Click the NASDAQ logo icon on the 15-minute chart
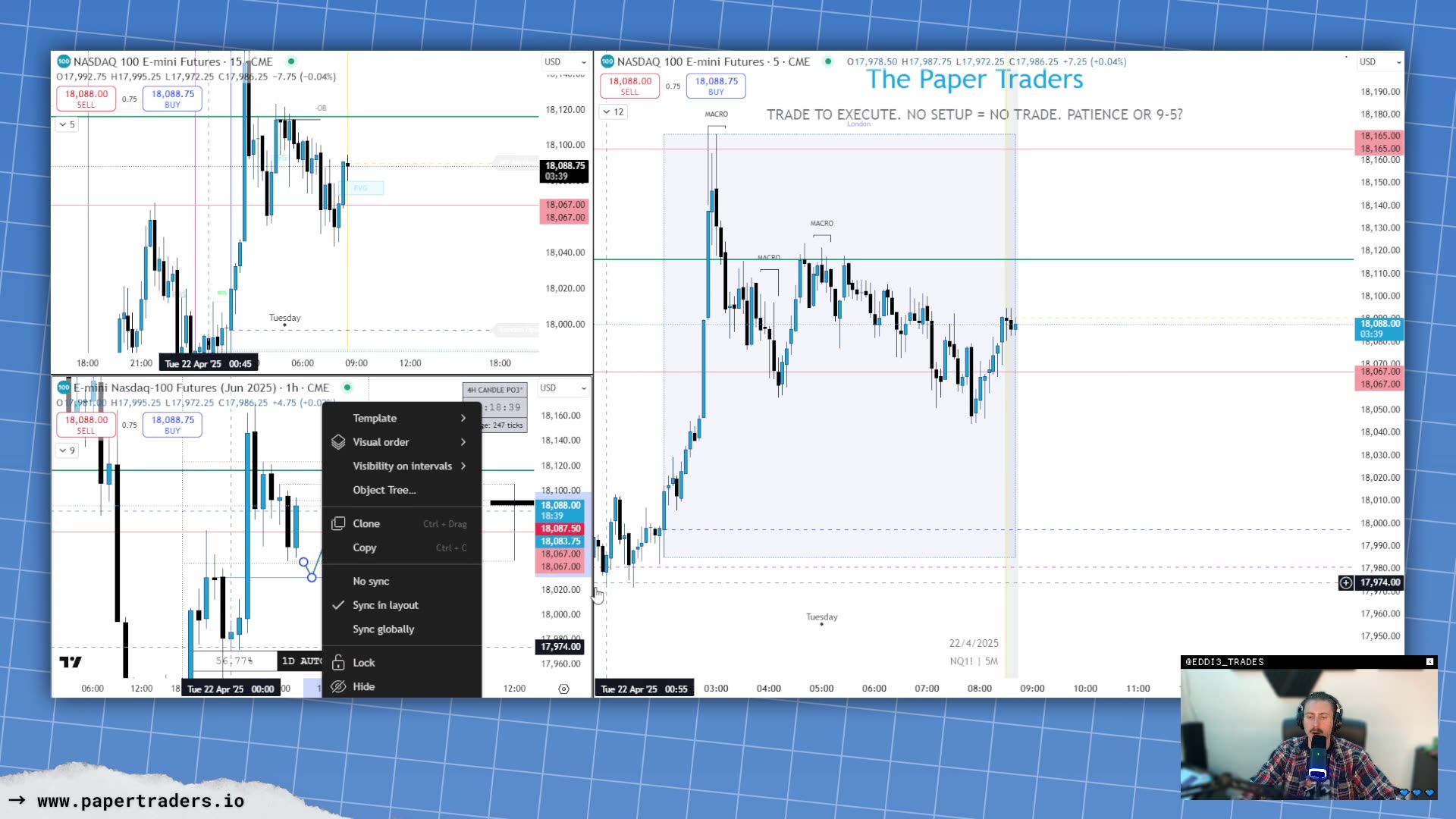 [x=64, y=61]
